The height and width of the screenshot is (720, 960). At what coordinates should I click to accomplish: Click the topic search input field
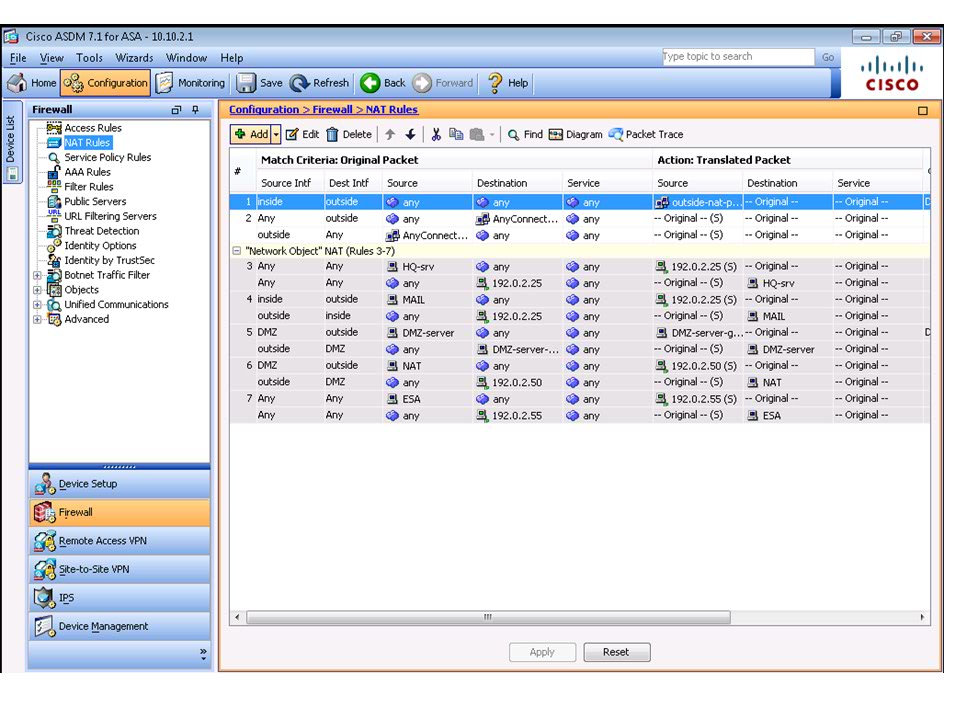click(x=738, y=57)
